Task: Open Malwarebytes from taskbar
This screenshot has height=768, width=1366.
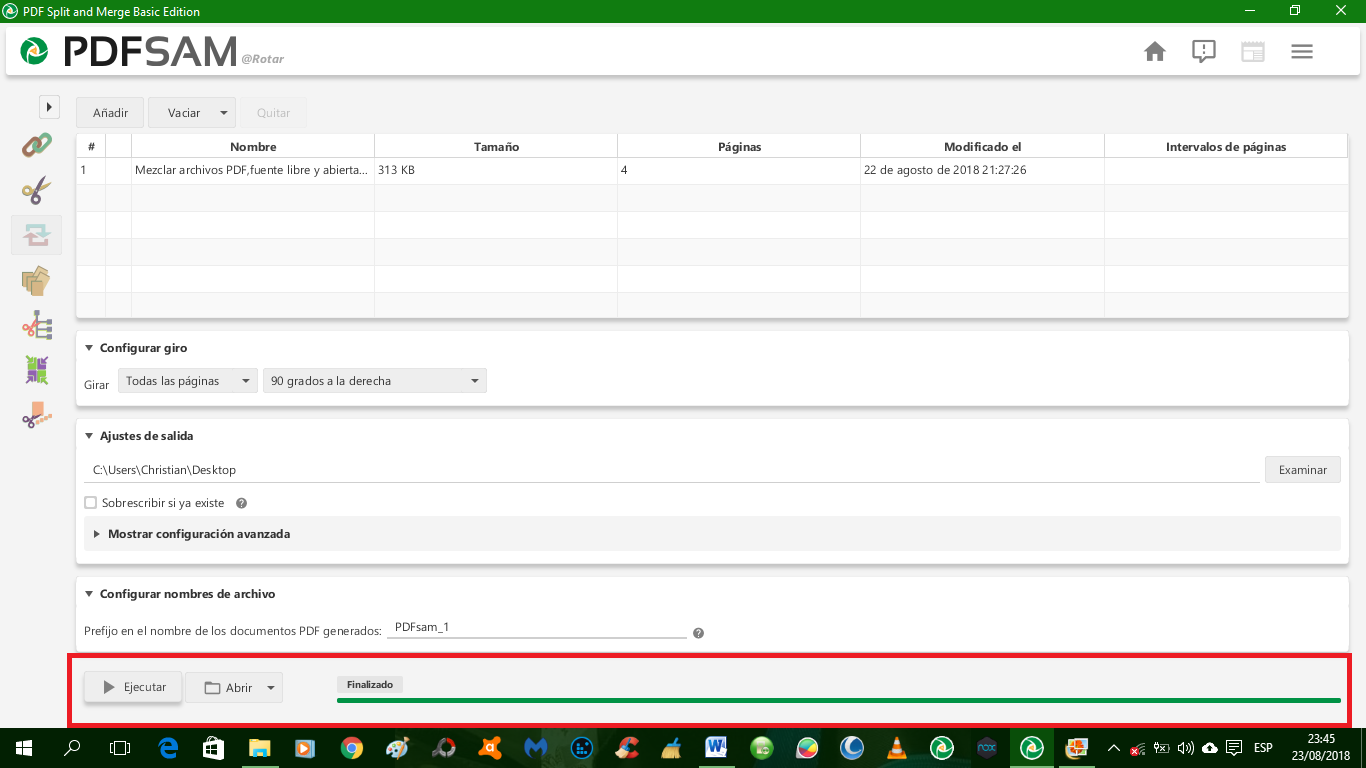Action: pos(536,748)
